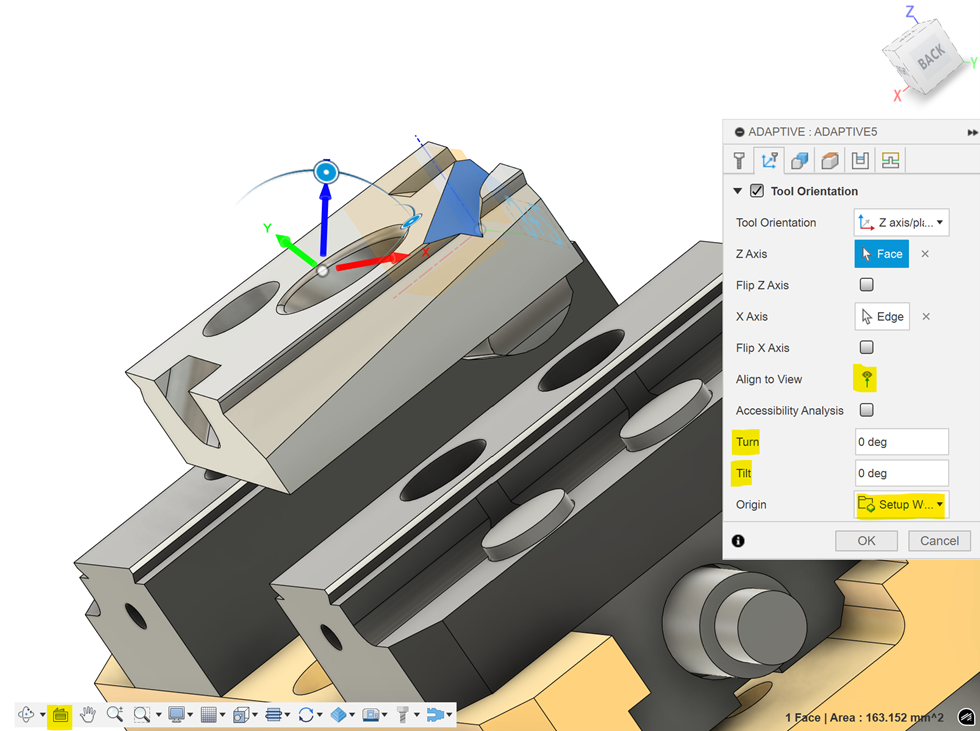Click the Align to View pin icon
980x731 pixels.
coord(864,378)
